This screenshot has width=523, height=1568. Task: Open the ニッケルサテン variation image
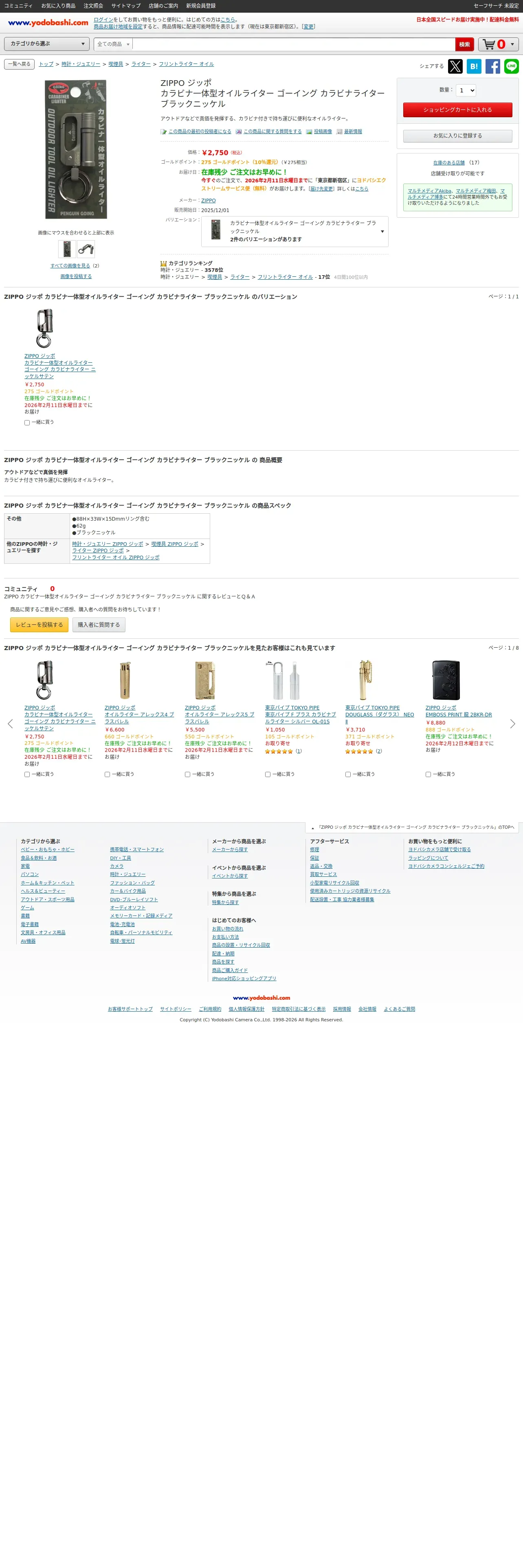point(44,328)
